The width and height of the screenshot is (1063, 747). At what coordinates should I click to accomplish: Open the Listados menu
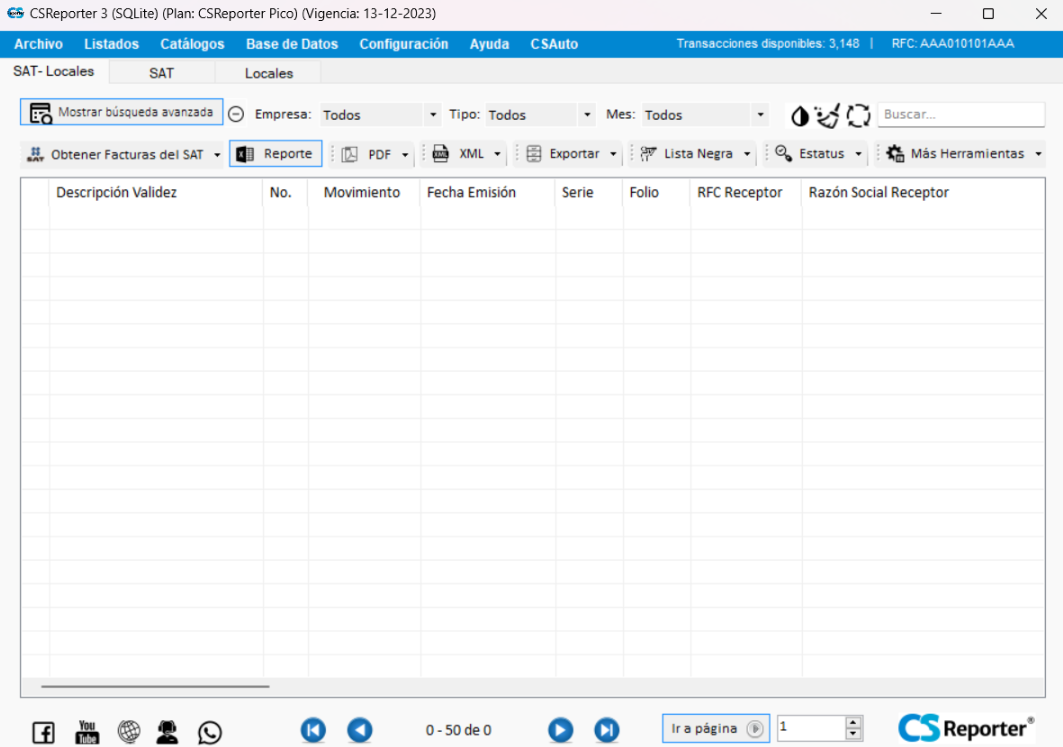[111, 44]
